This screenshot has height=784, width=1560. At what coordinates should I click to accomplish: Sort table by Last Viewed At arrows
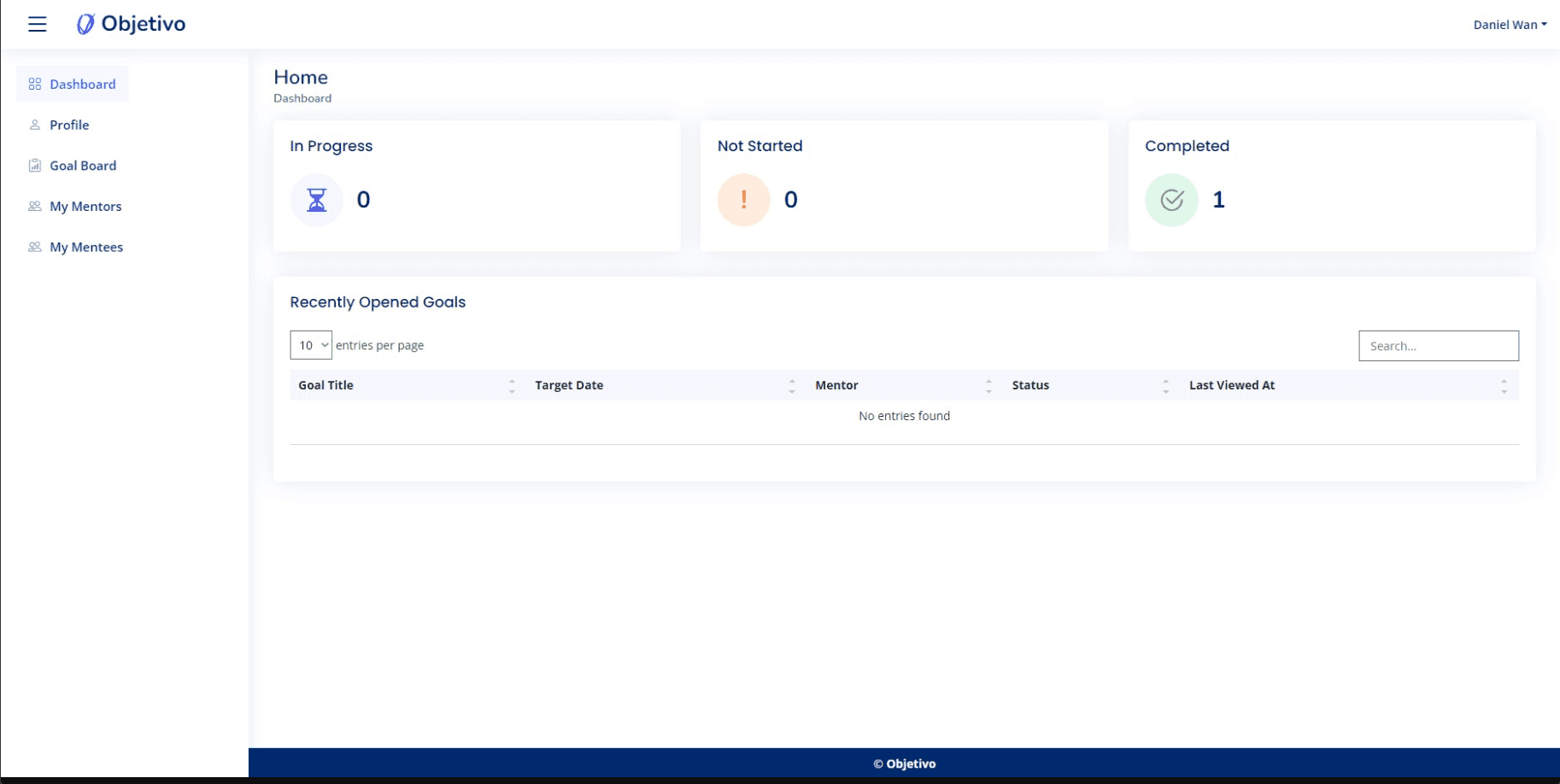coord(1504,386)
